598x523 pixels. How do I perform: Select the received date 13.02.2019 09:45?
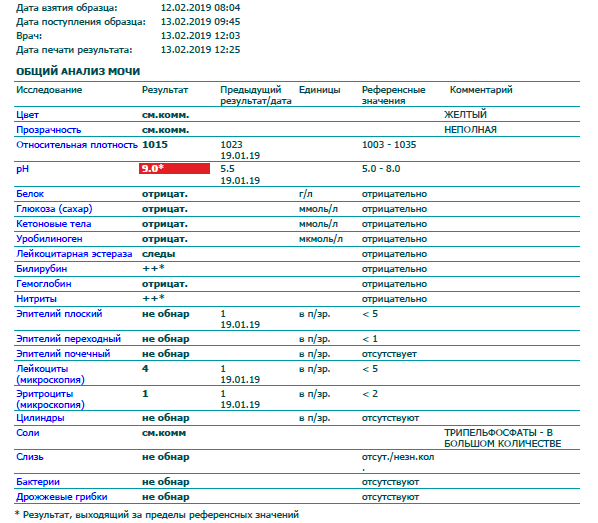point(201,22)
